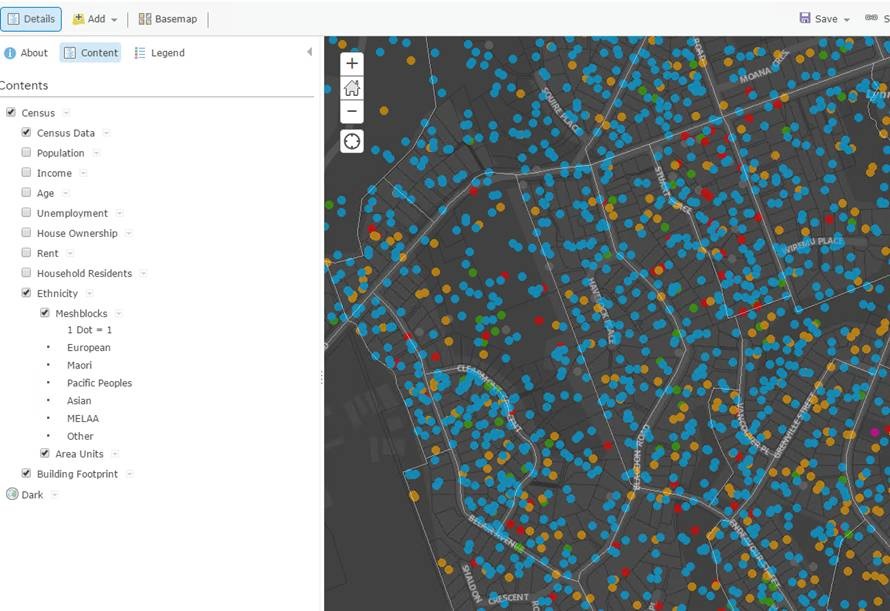
Task: Uncheck the Ethnicity layer checkbox
Action: tap(26, 292)
